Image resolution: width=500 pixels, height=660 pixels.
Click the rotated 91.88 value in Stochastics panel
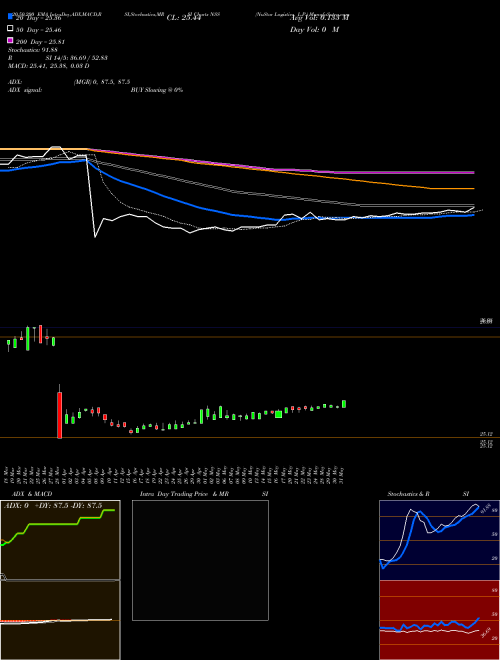[x=486, y=508]
